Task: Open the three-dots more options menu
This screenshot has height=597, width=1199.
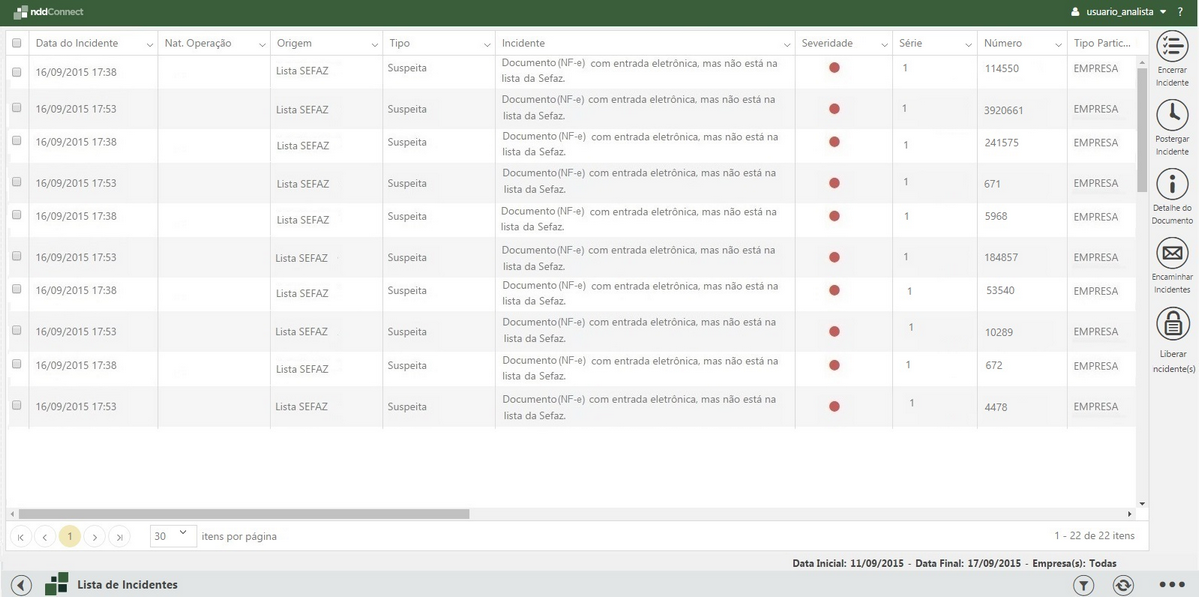Action: click(x=1171, y=585)
